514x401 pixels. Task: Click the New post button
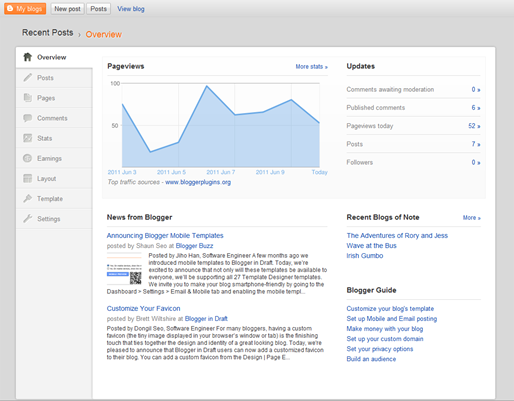pyautogui.click(x=67, y=9)
